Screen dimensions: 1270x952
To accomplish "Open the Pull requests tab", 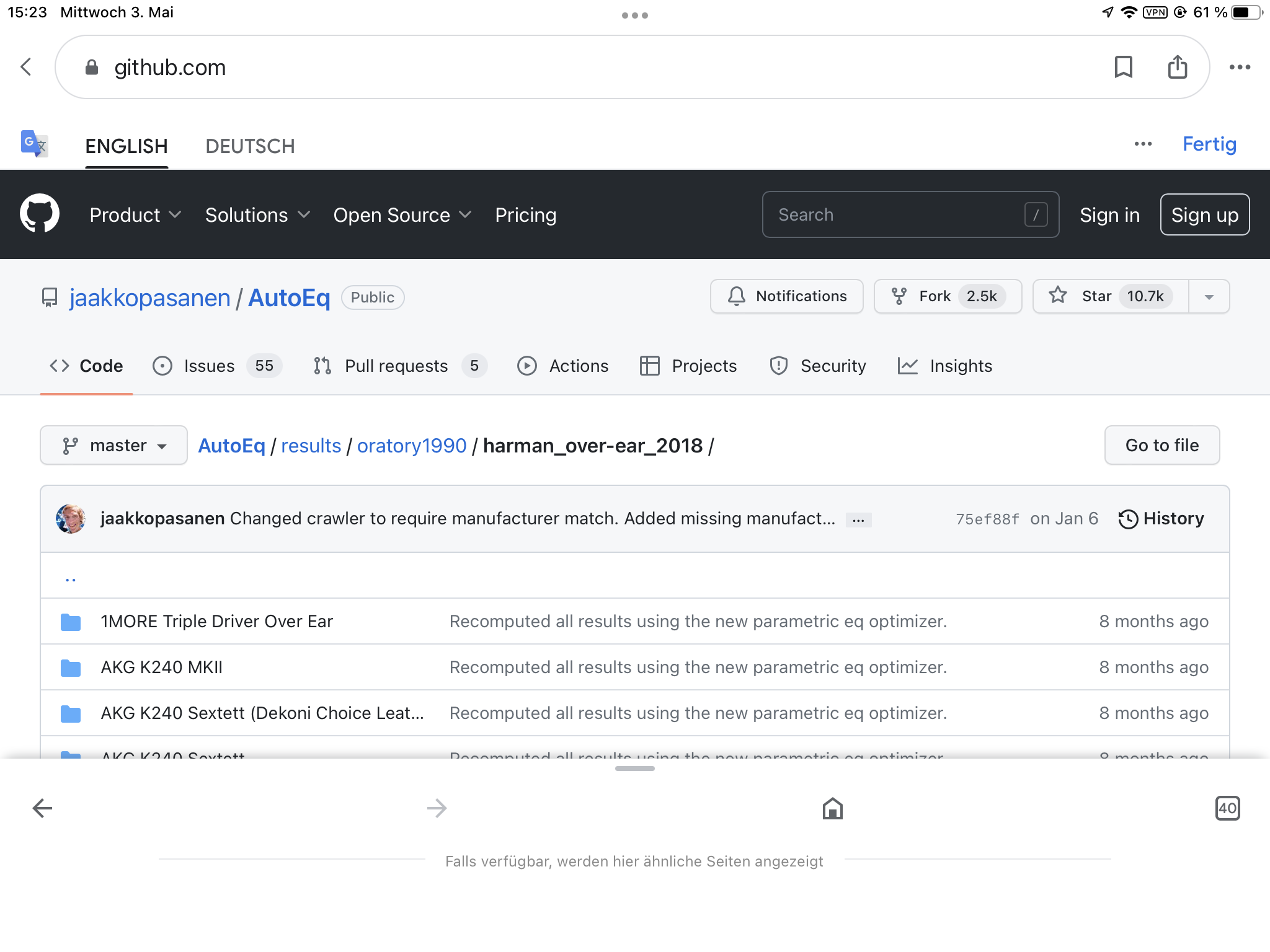I will point(400,366).
